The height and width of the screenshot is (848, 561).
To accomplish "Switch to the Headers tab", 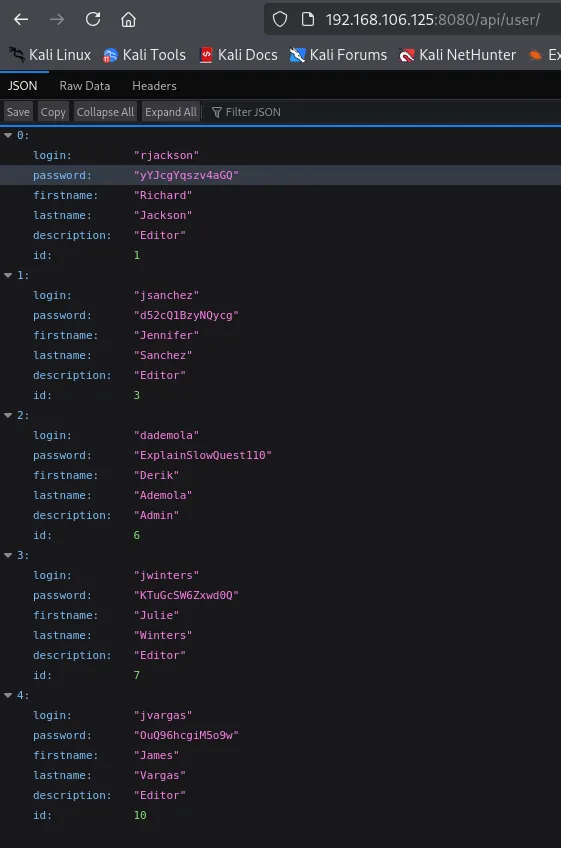I will (x=154, y=85).
